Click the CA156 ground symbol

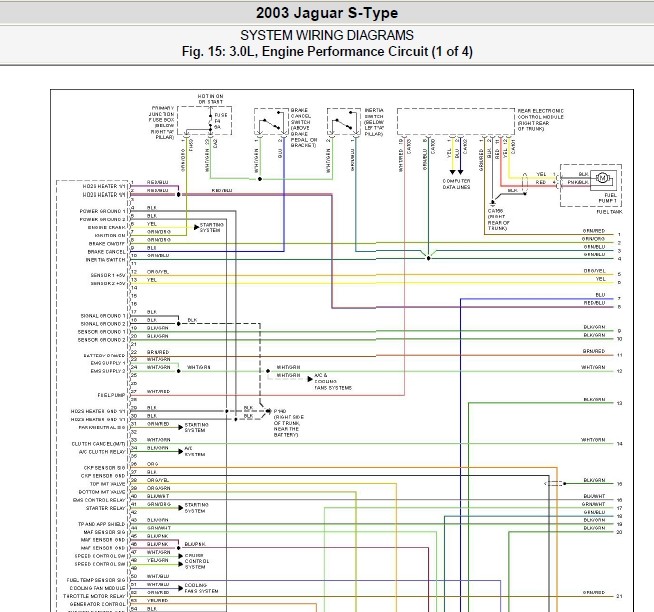[493, 203]
